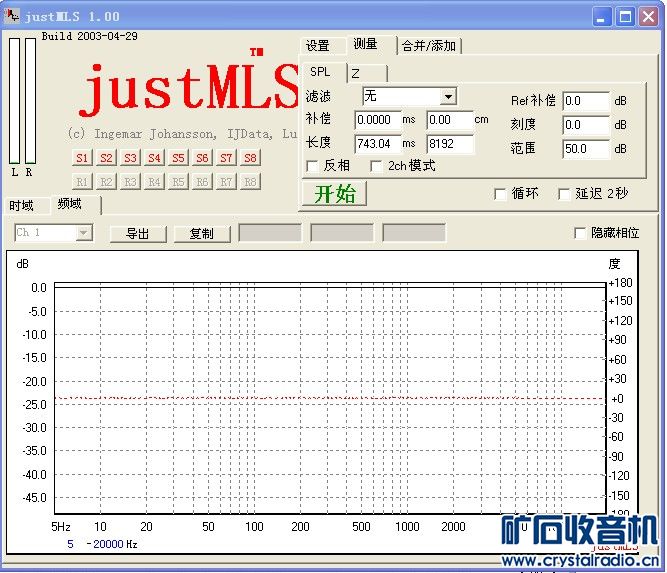Click the length samples field showing 8192
Image resolution: width=667 pixels, height=573 pixels.
[x=450, y=144]
